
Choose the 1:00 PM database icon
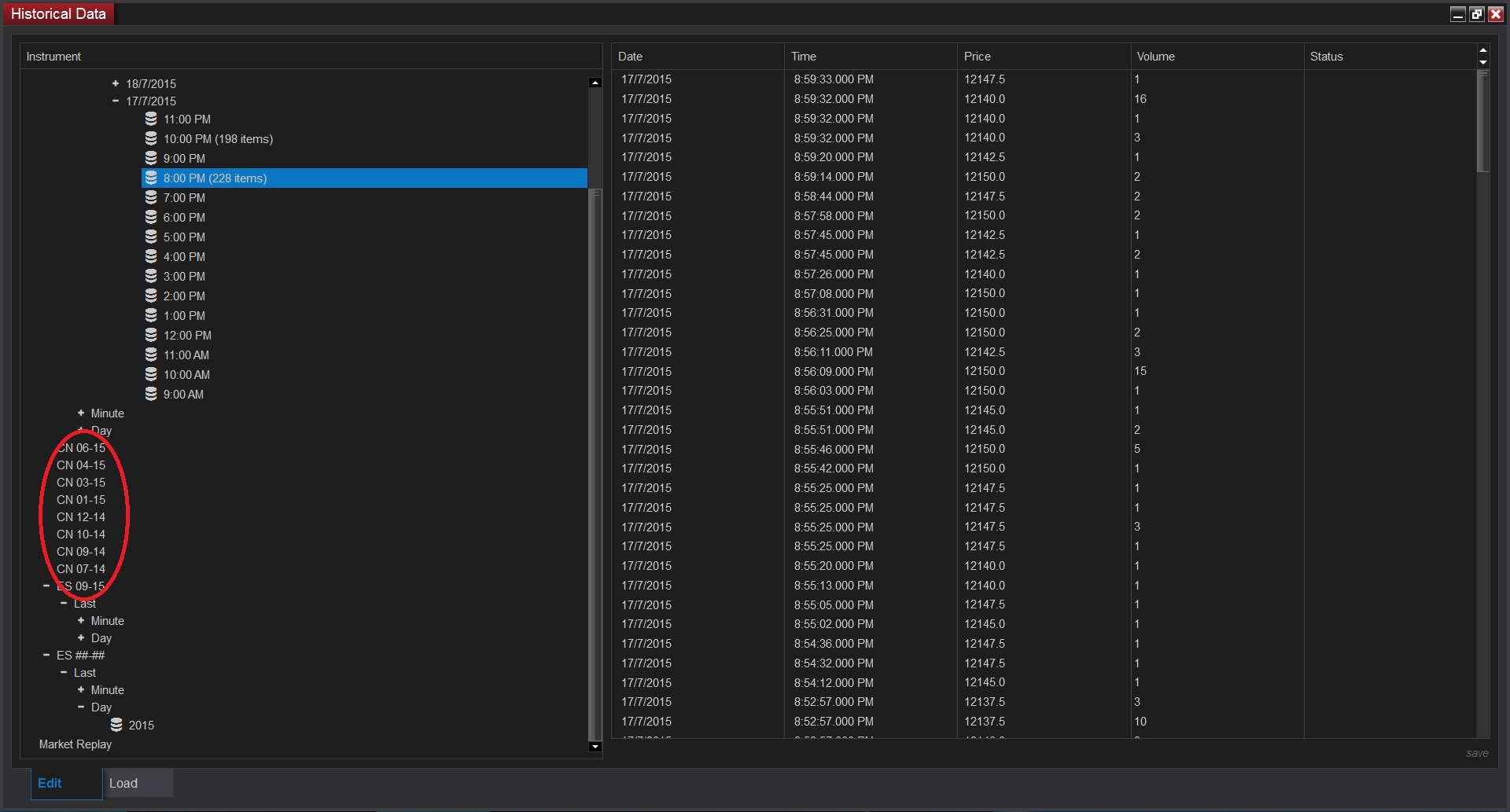click(x=151, y=315)
